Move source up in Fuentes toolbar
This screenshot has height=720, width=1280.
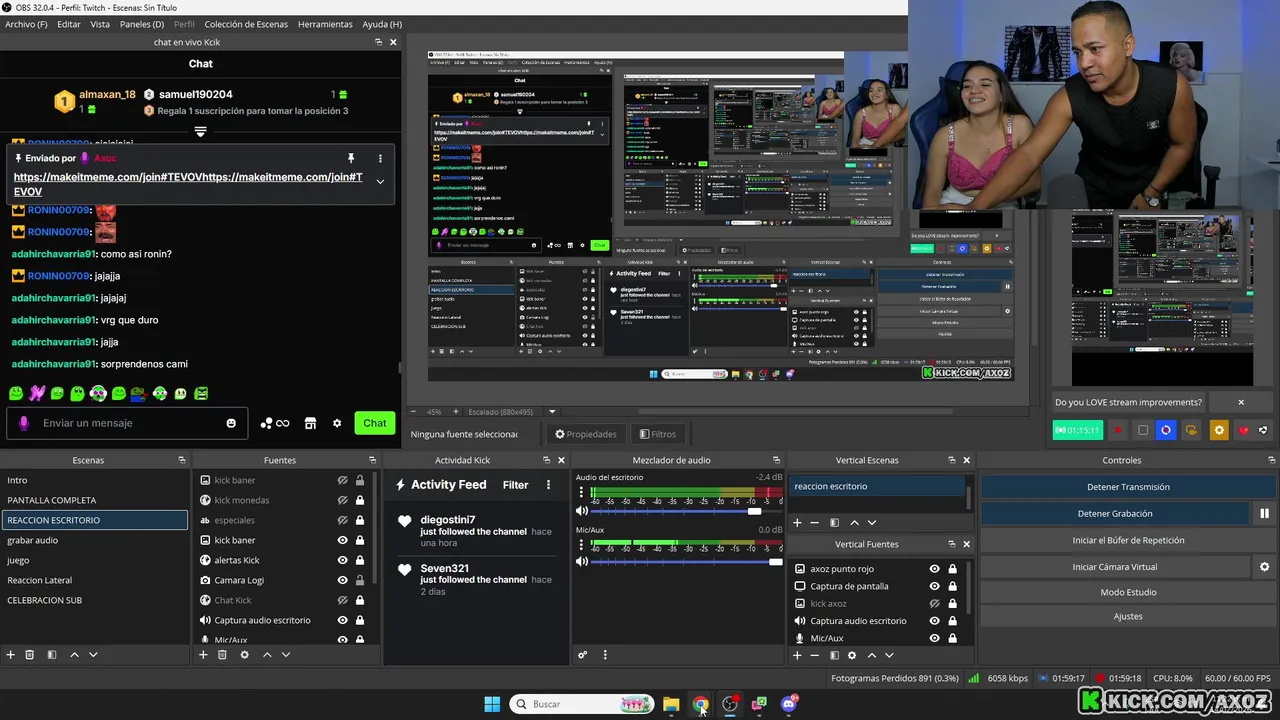[x=267, y=655]
